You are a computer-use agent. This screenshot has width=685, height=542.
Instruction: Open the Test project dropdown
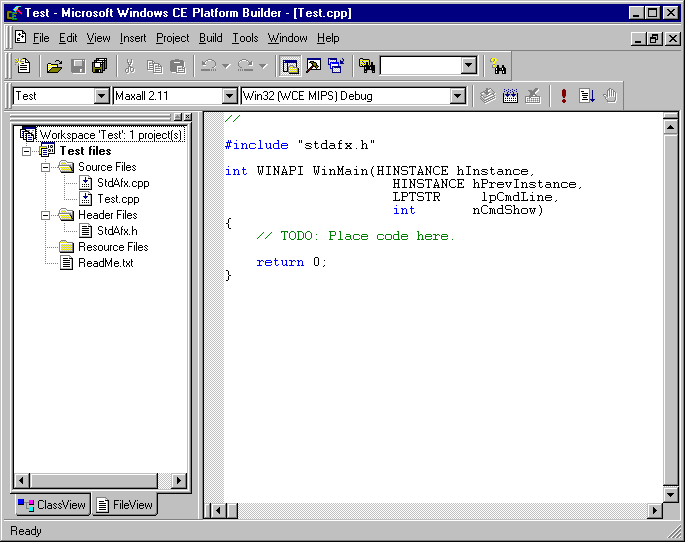click(101, 96)
